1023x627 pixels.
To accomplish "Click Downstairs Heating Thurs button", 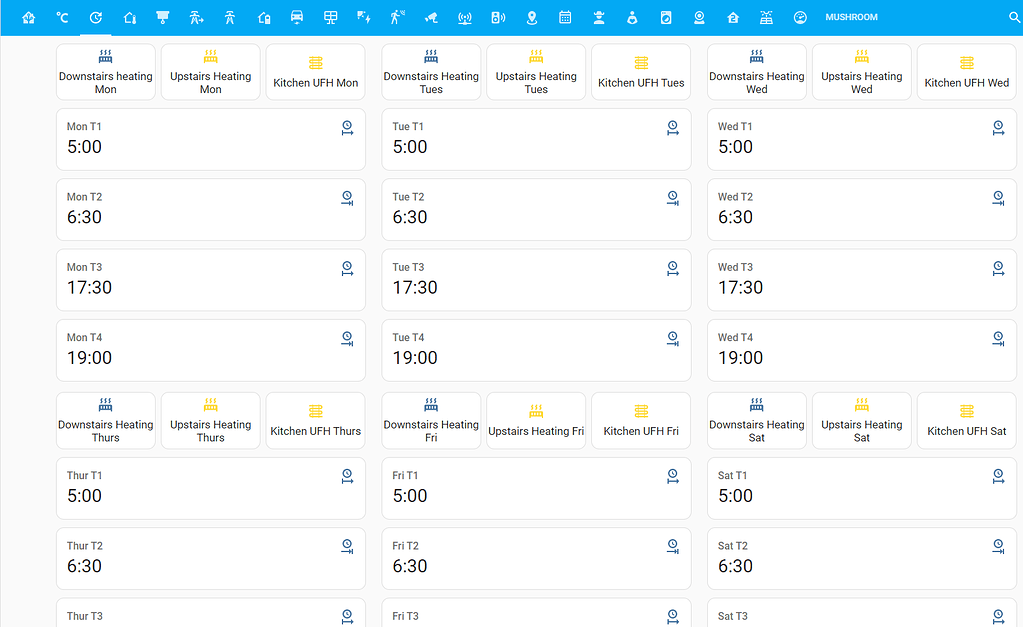I will (106, 420).
